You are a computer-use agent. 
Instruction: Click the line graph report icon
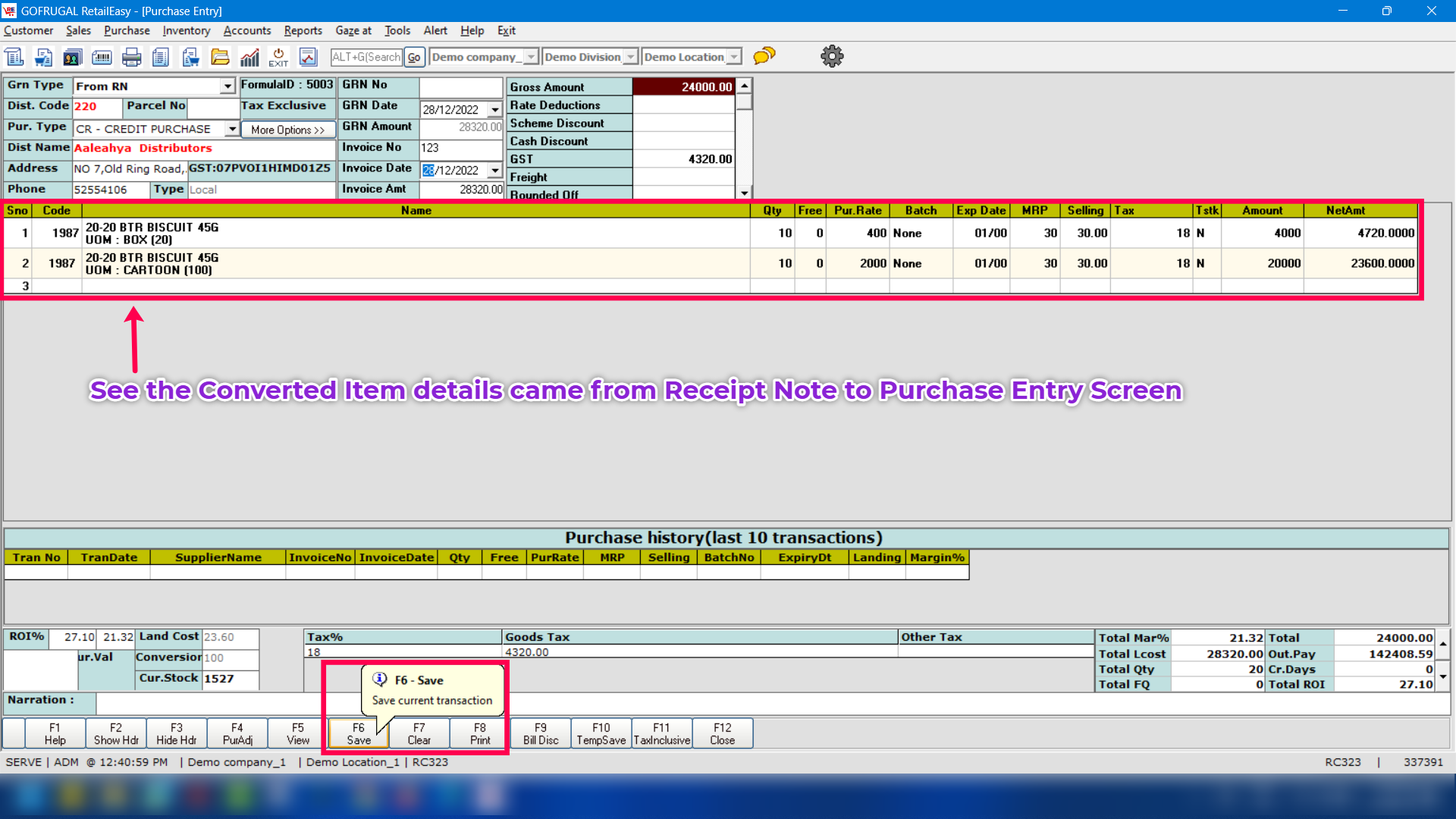coord(308,57)
